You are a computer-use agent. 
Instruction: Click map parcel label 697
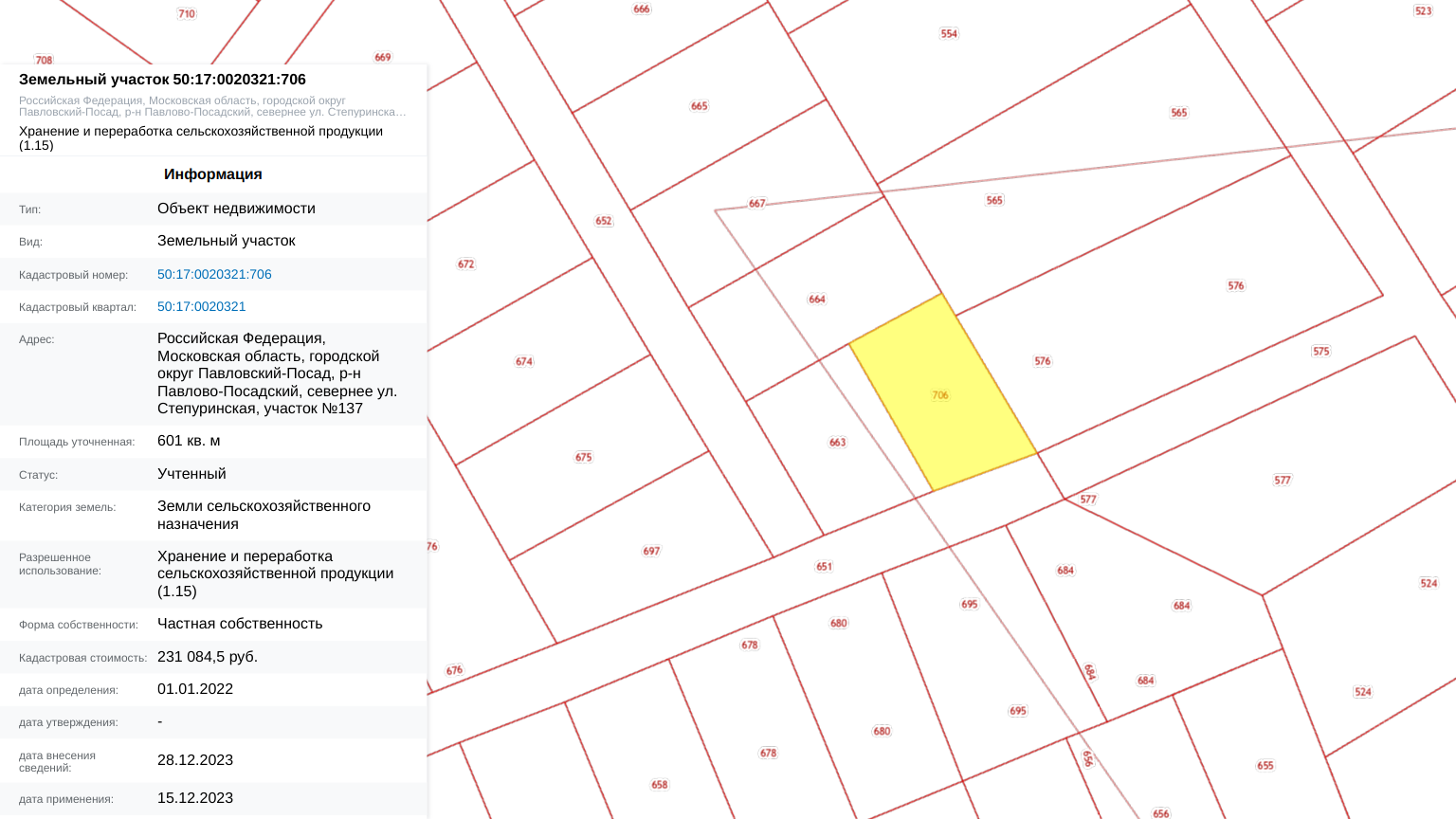(x=651, y=552)
